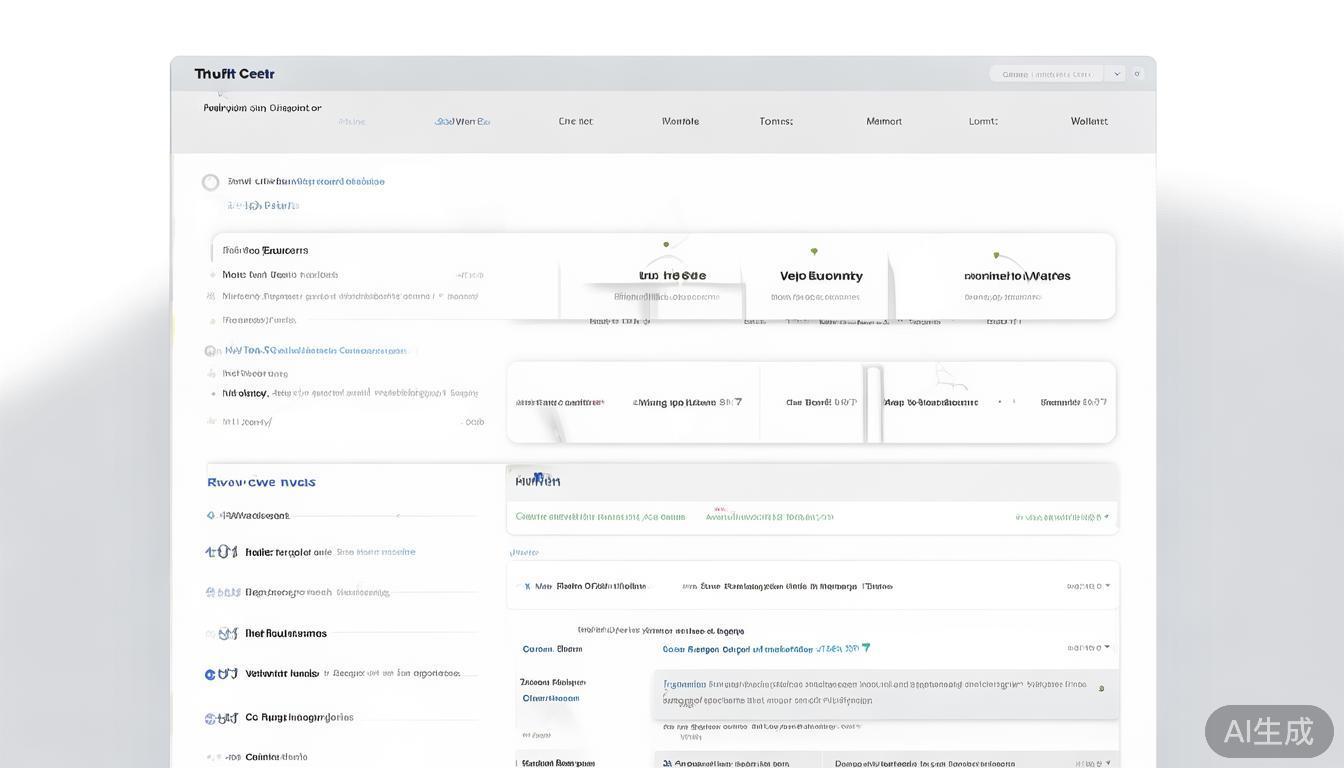Click the teal filter icon after blue link text
The image size is (1344, 768).
tap(866, 648)
